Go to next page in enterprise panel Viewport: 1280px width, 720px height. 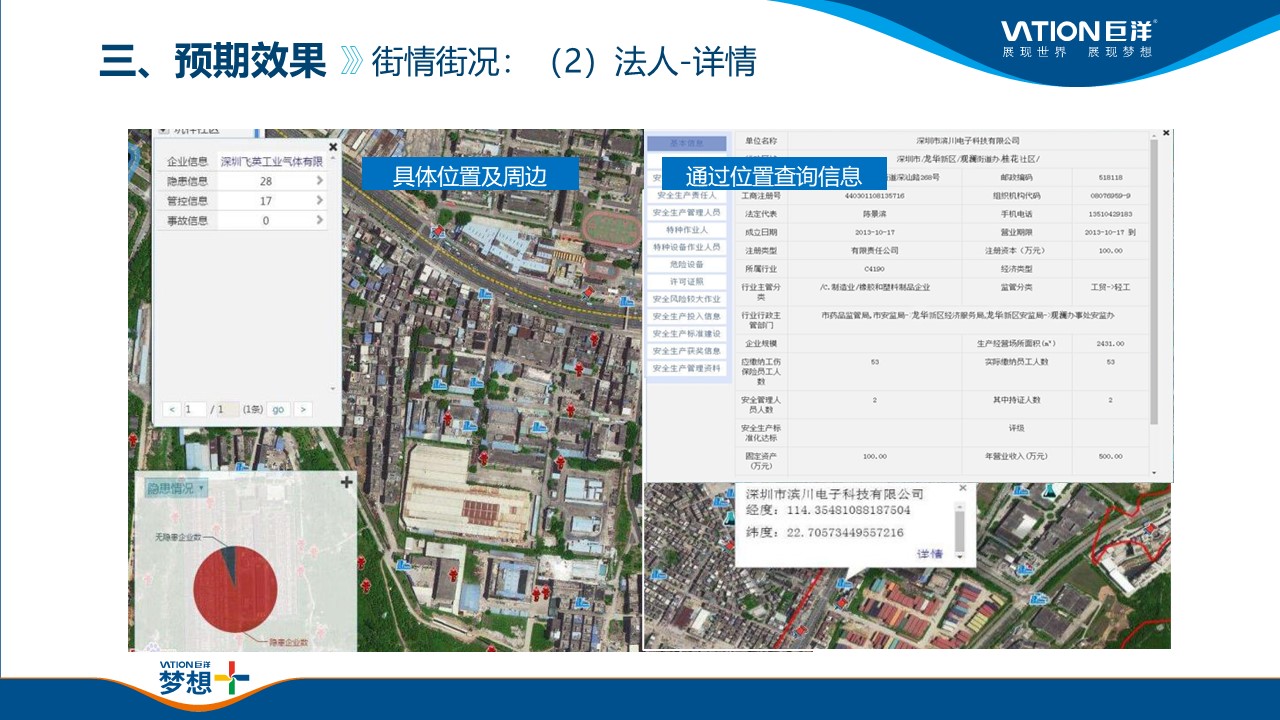click(x=302, y=409)
